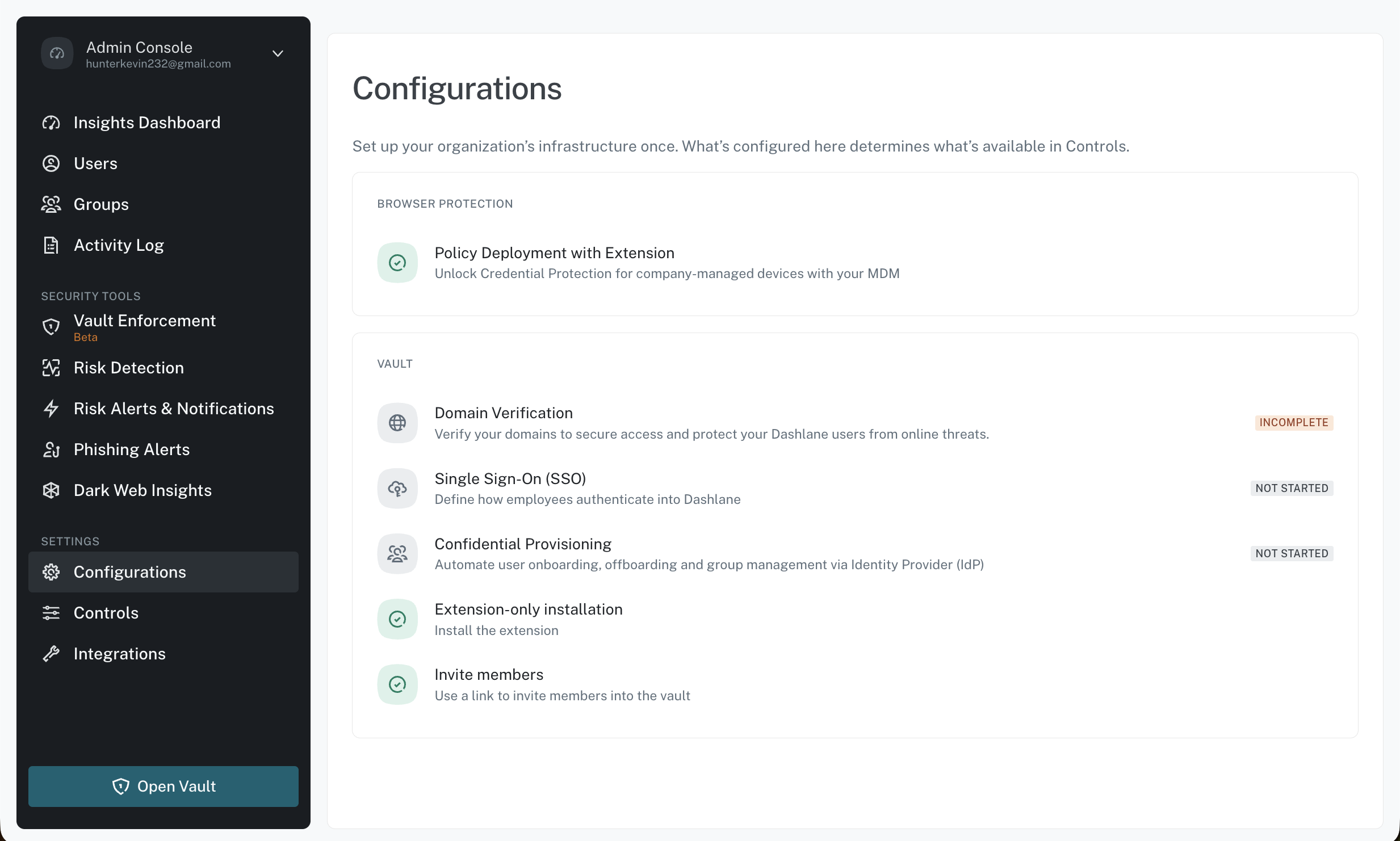Open the Activity Log page

(x=164, y=245)
